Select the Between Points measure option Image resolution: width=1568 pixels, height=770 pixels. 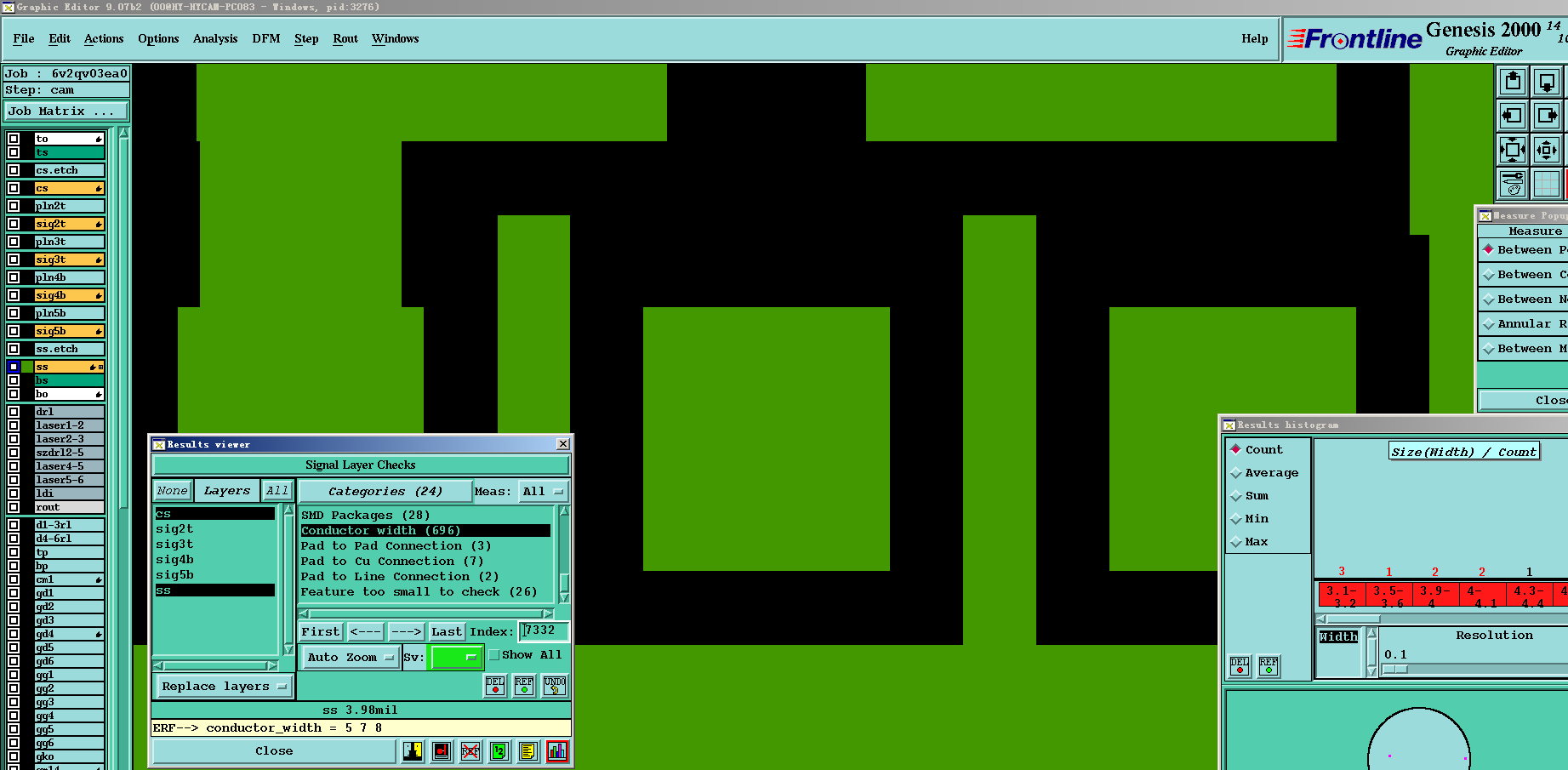point(1524,249)
